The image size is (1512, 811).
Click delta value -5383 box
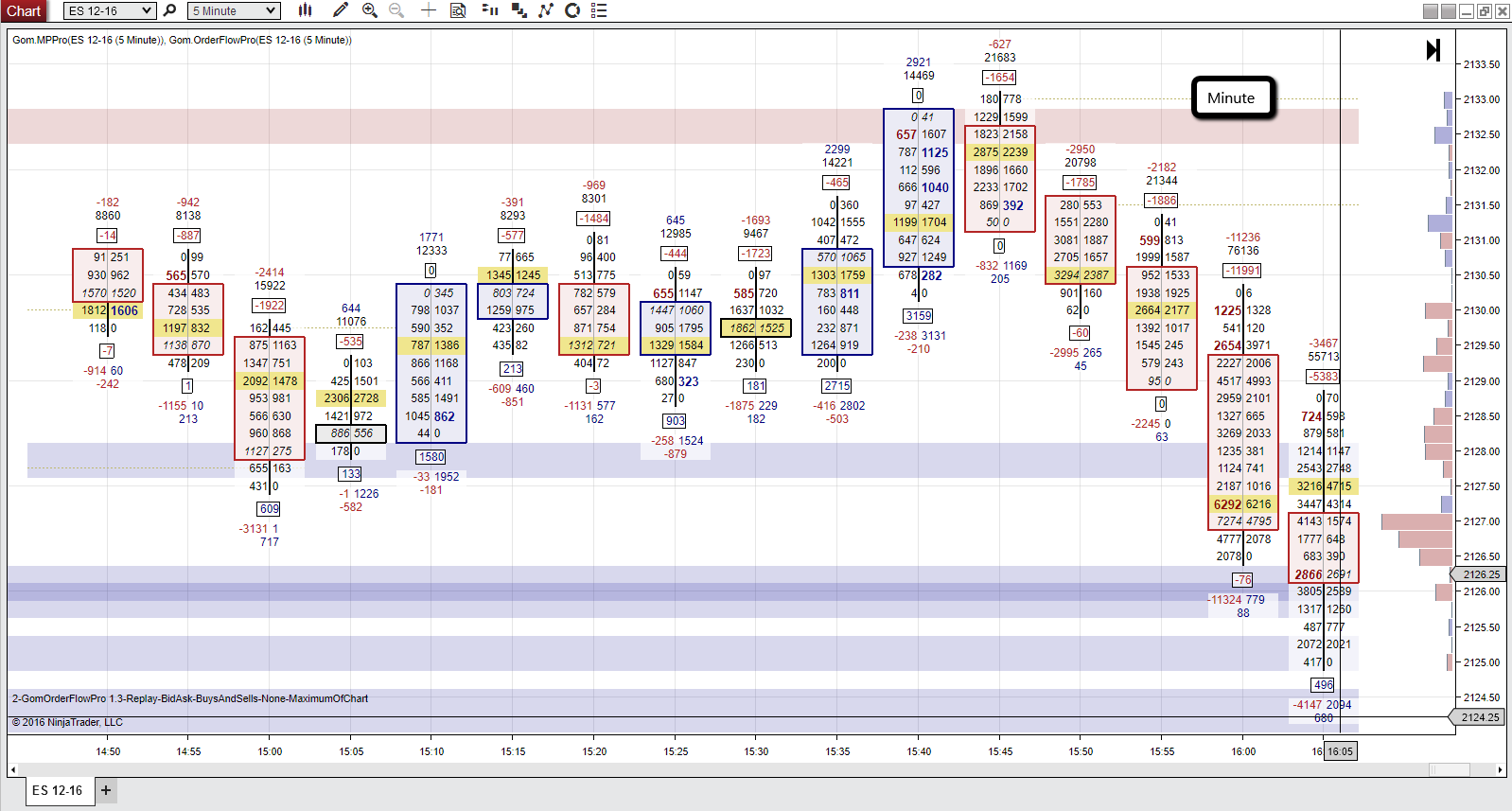pos(1324,377)
